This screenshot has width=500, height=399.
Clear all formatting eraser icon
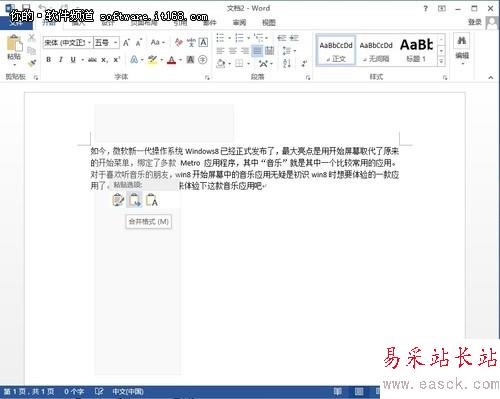(x=179, y=42)
